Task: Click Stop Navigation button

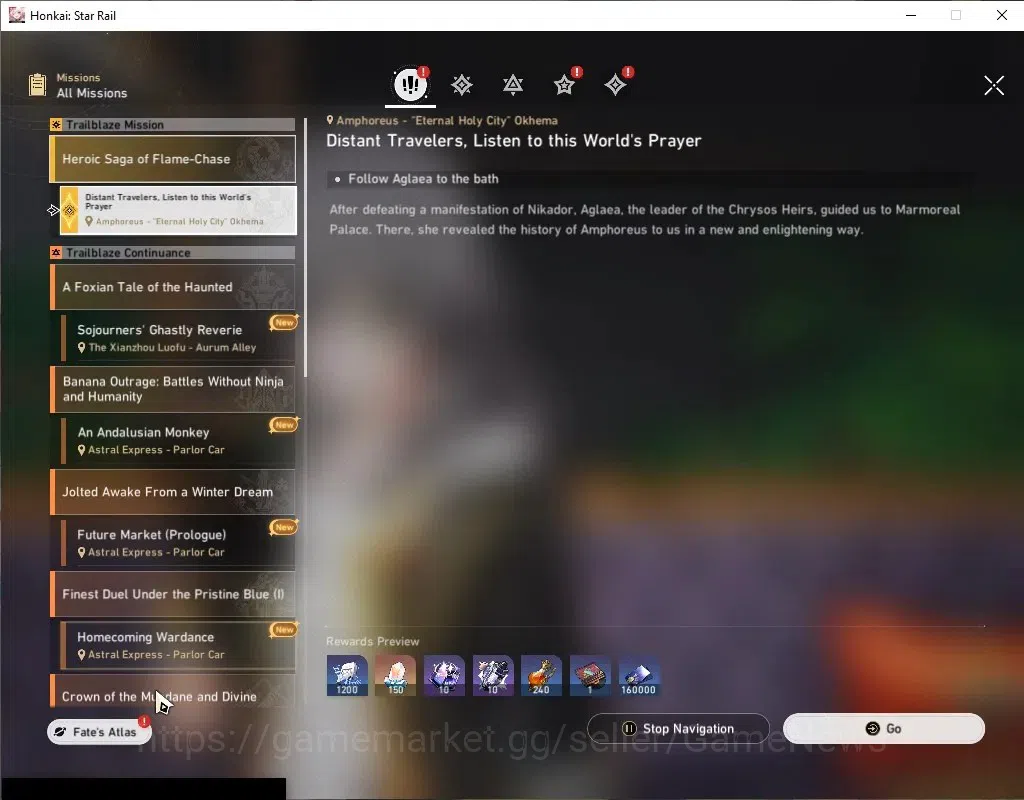Action: 678,728
